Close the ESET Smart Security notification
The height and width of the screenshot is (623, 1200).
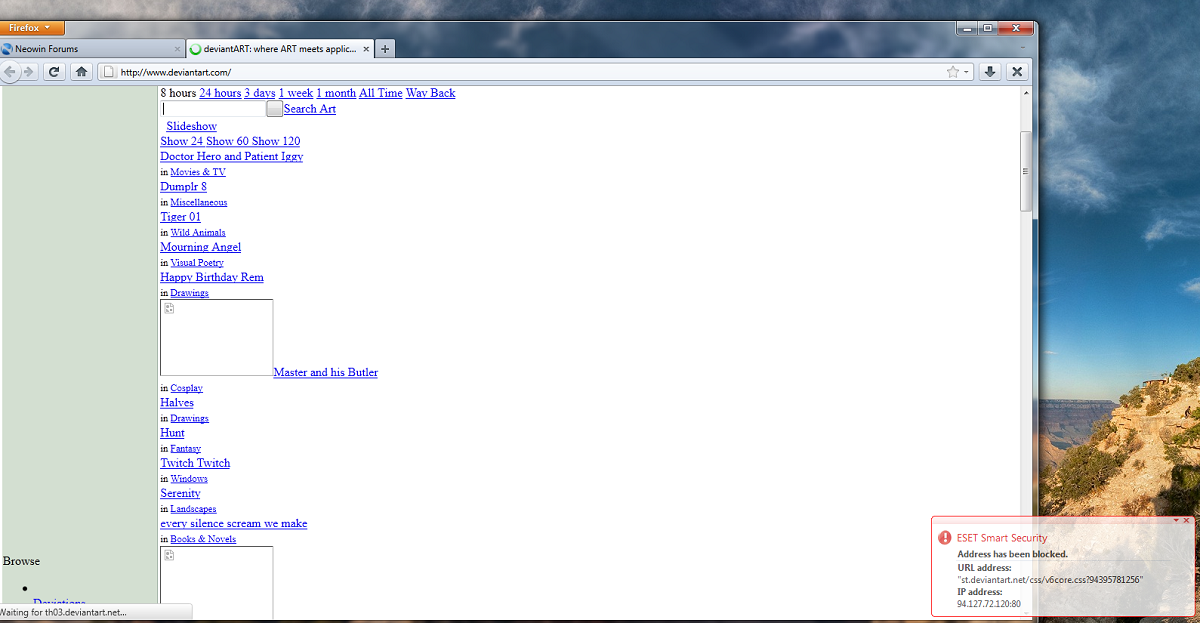tap(1187, 521)
